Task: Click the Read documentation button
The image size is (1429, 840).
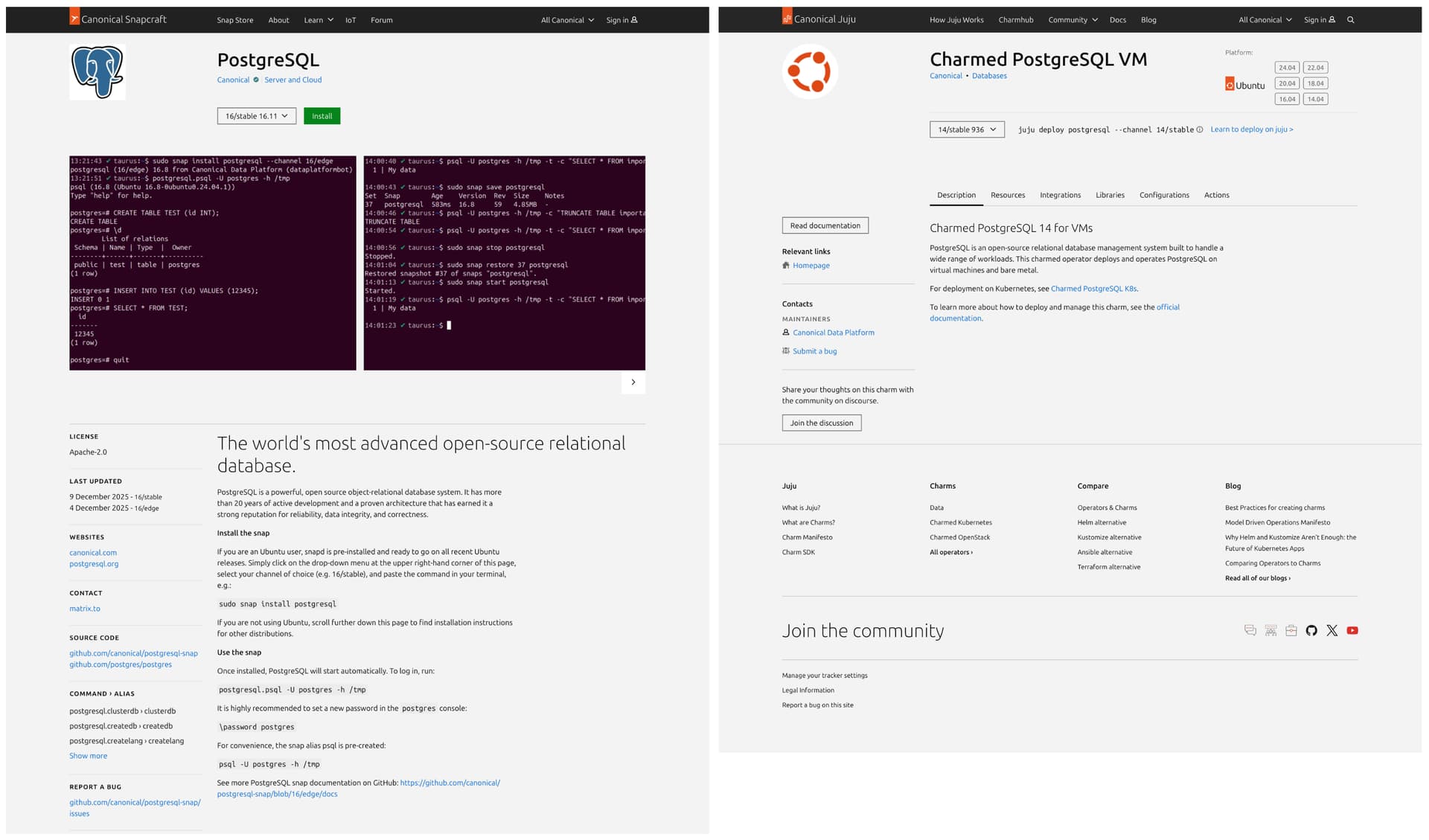Action: point(825,225)
